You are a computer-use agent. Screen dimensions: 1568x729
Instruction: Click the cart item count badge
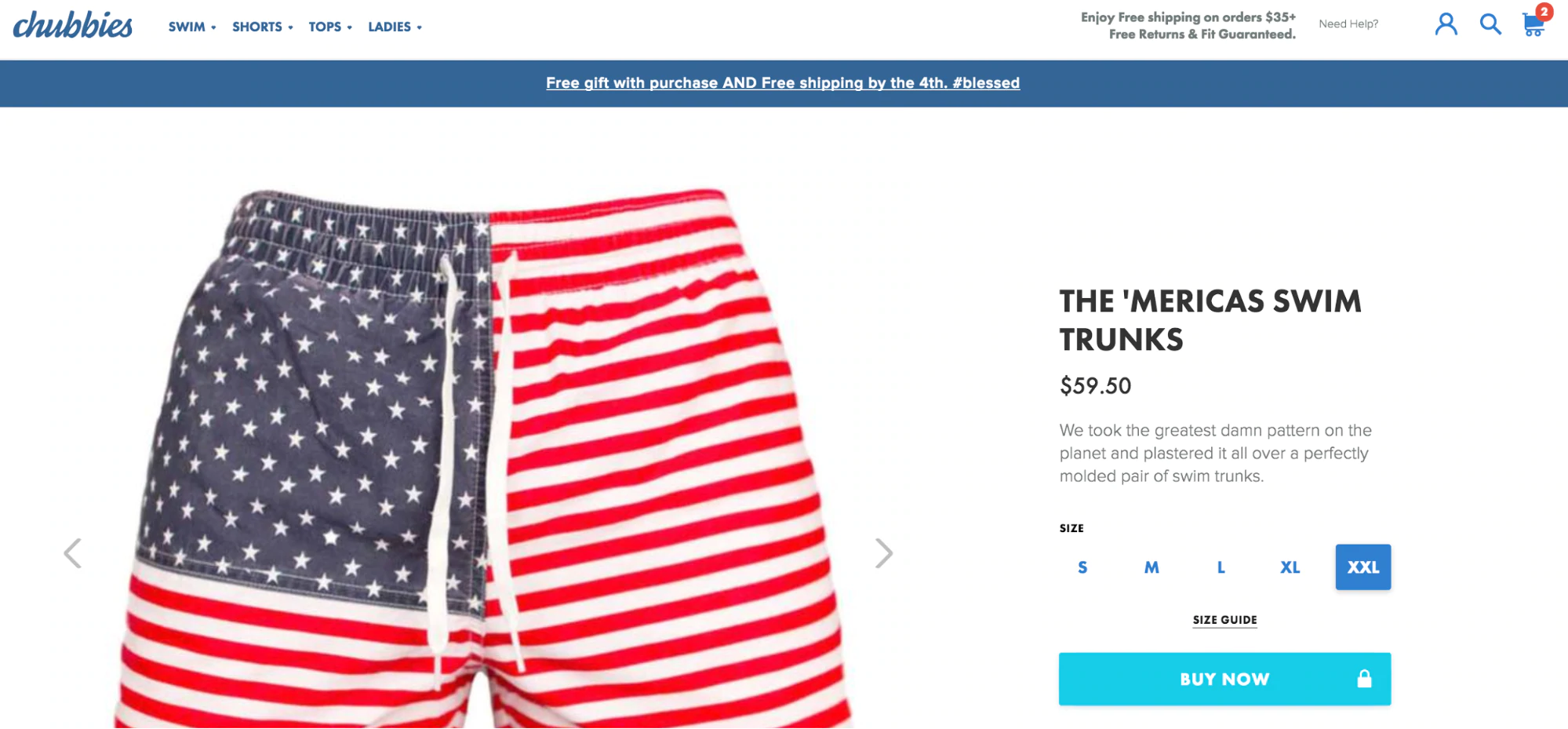[1544, 12]
